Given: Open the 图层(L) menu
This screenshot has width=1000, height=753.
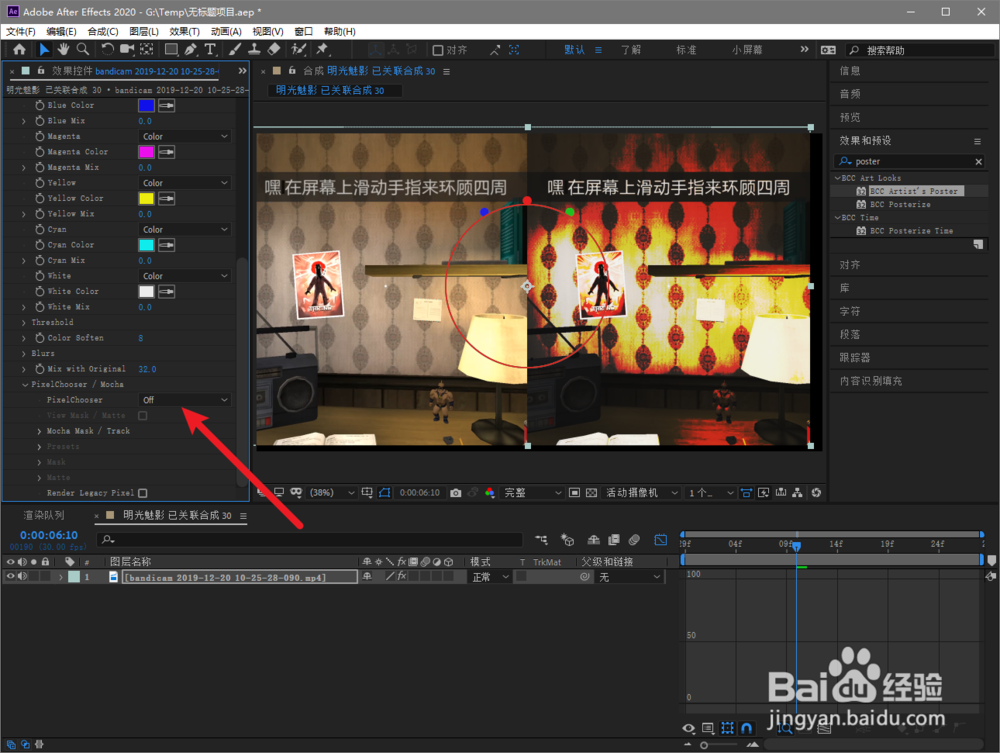Looking at the screenshot, I should (143, 31).
